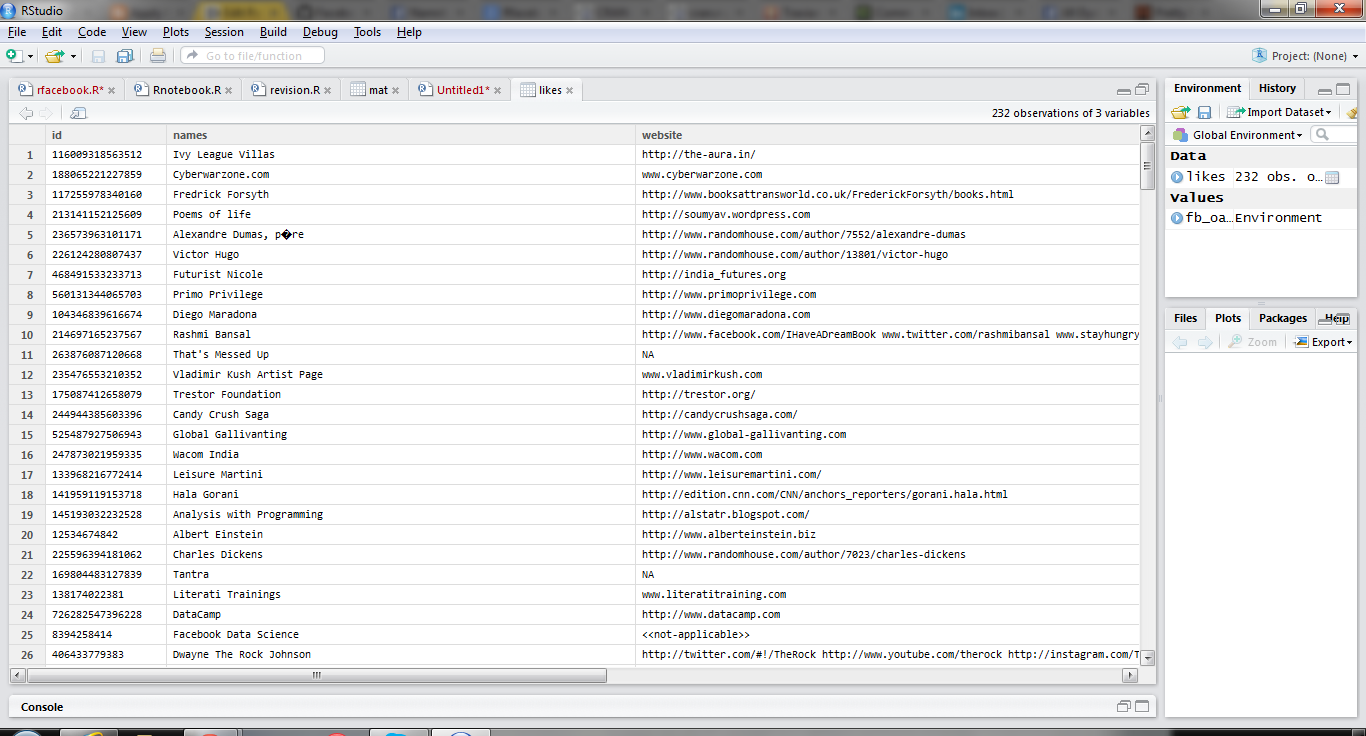
Task: Click the horizontal scrollbar of data viewer
Action: pos(318,675)
